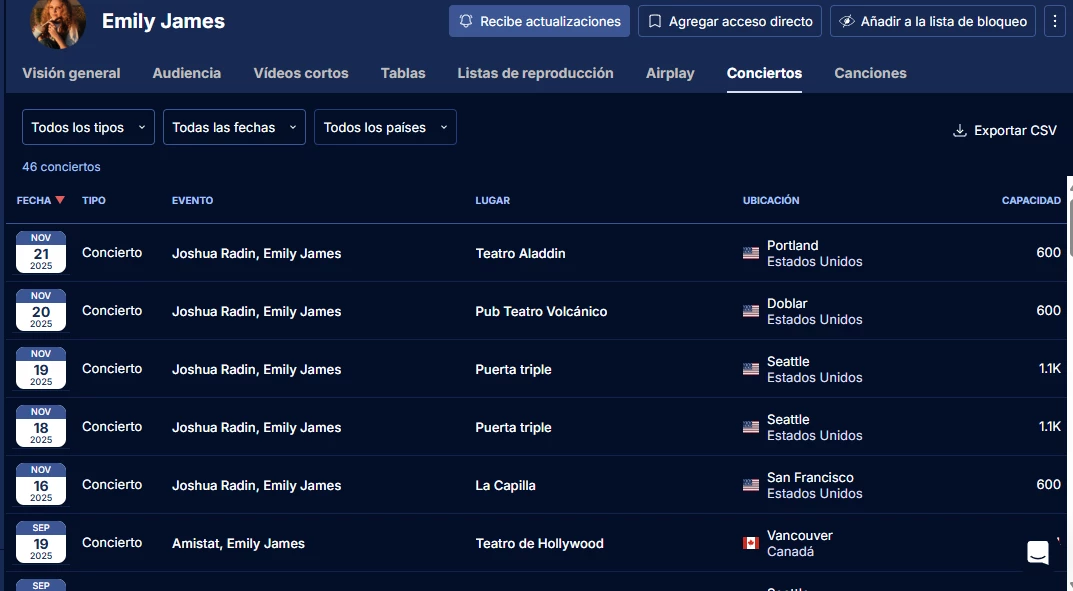Click the Emily James artist name heading
1073x591 pixels.
(164, 21)
